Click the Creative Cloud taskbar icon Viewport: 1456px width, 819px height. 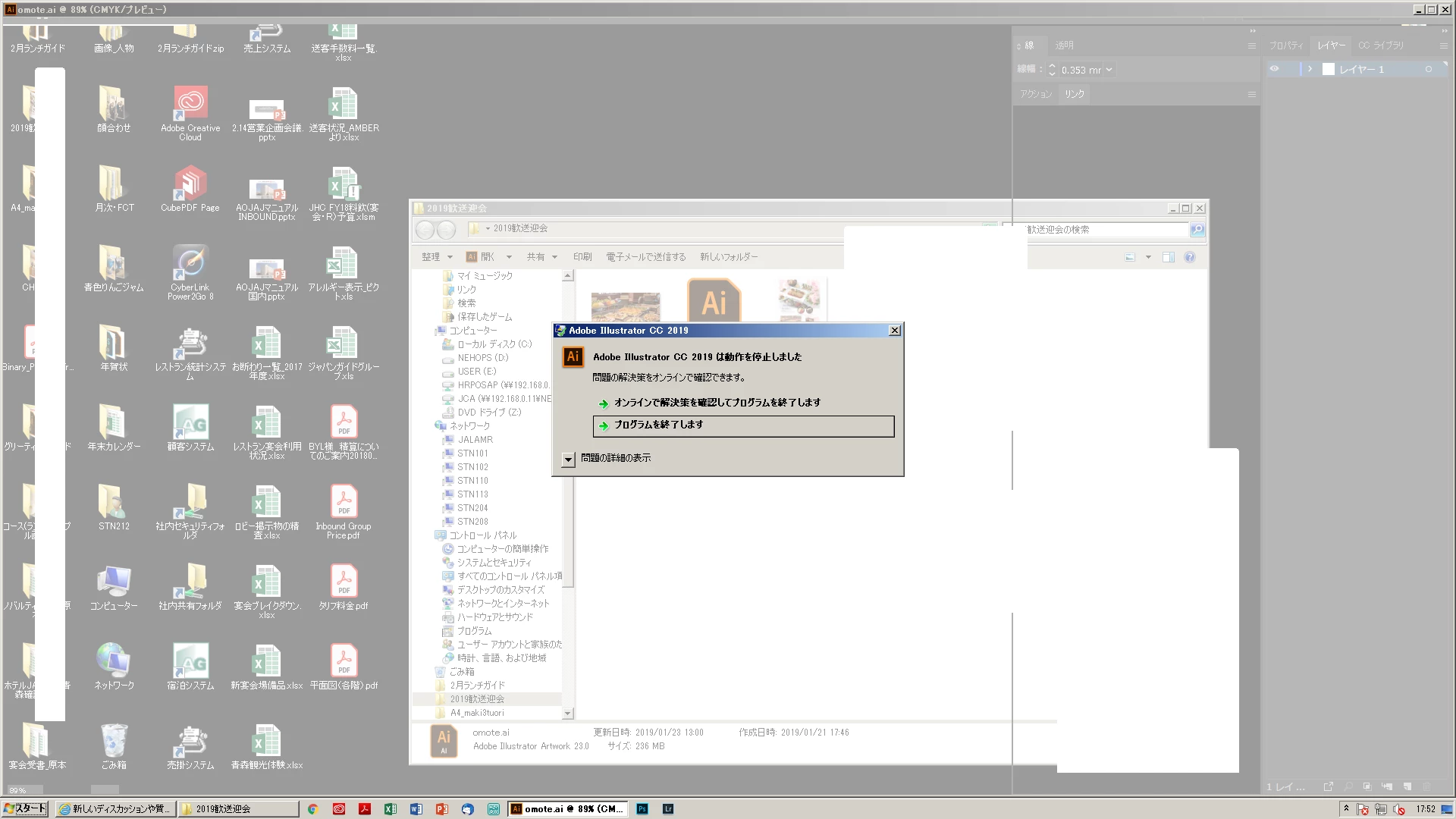[339, 809]
